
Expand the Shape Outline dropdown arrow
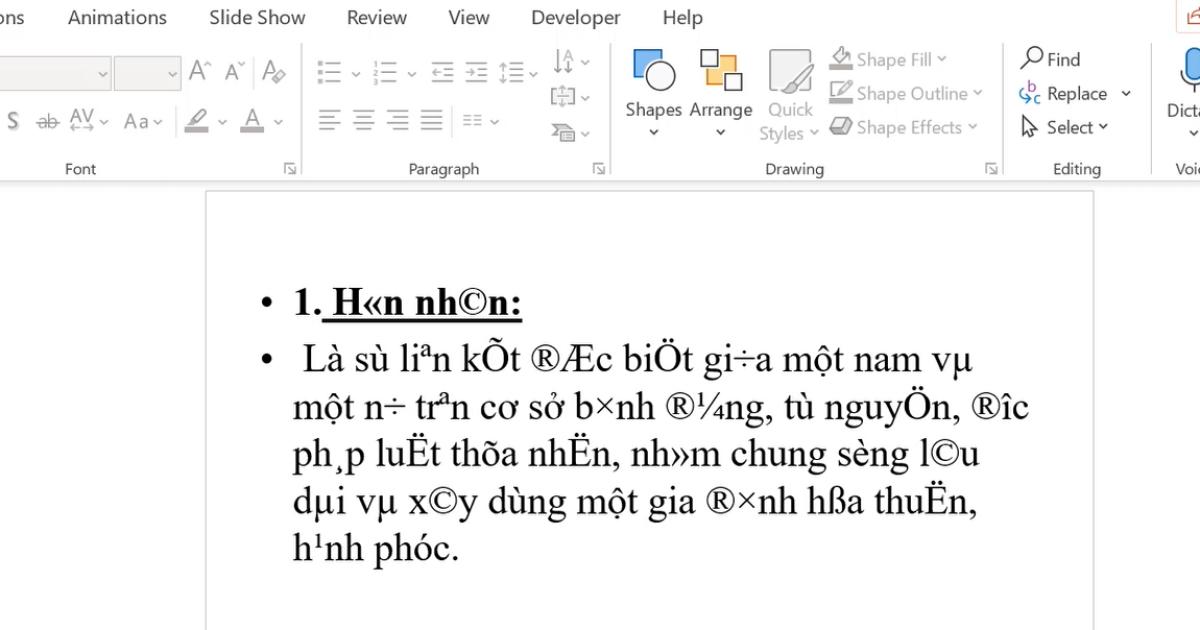978,94
